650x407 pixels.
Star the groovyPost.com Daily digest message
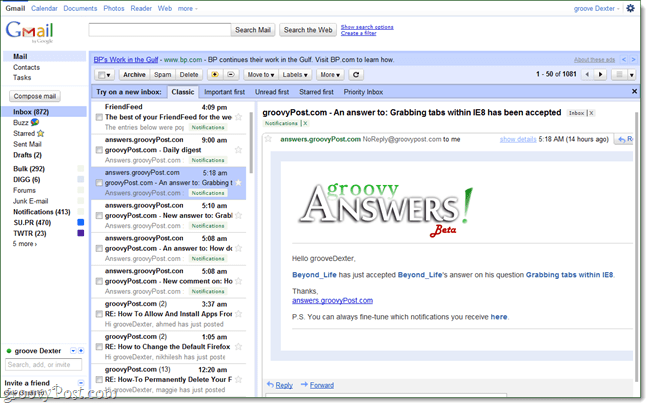238,150
